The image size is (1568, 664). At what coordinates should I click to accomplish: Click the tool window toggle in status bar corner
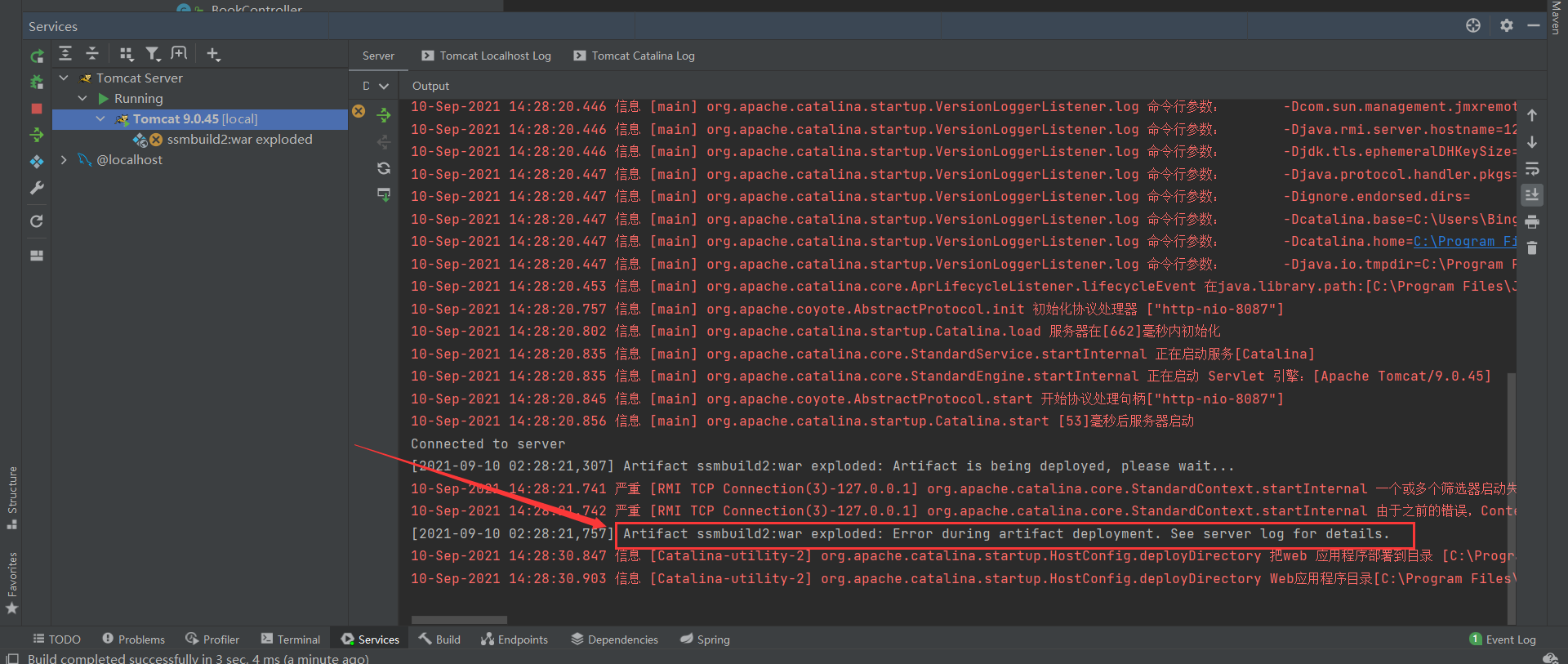pyautogui.click(x=11, y=658)
